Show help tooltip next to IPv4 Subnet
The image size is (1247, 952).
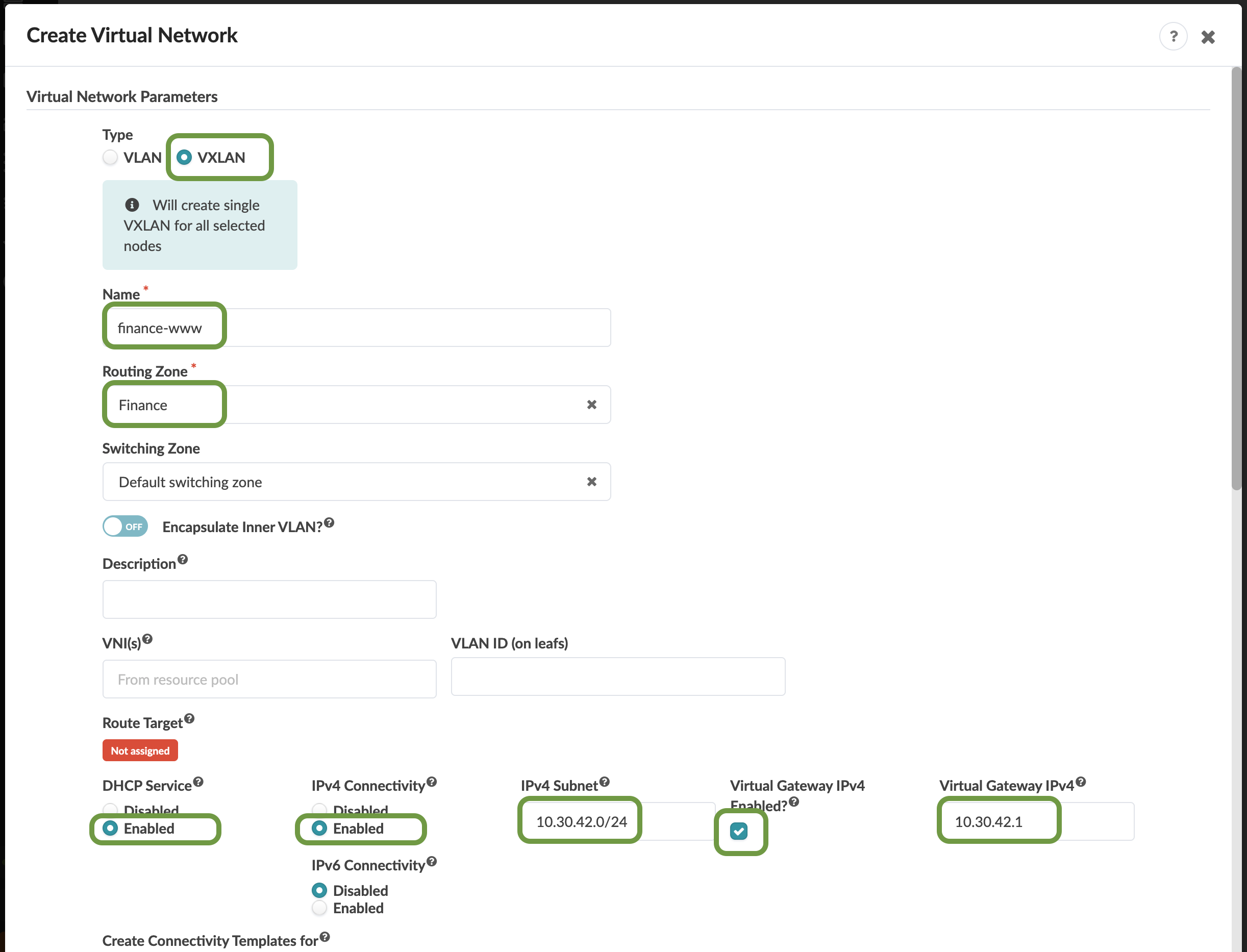point(605,782)
